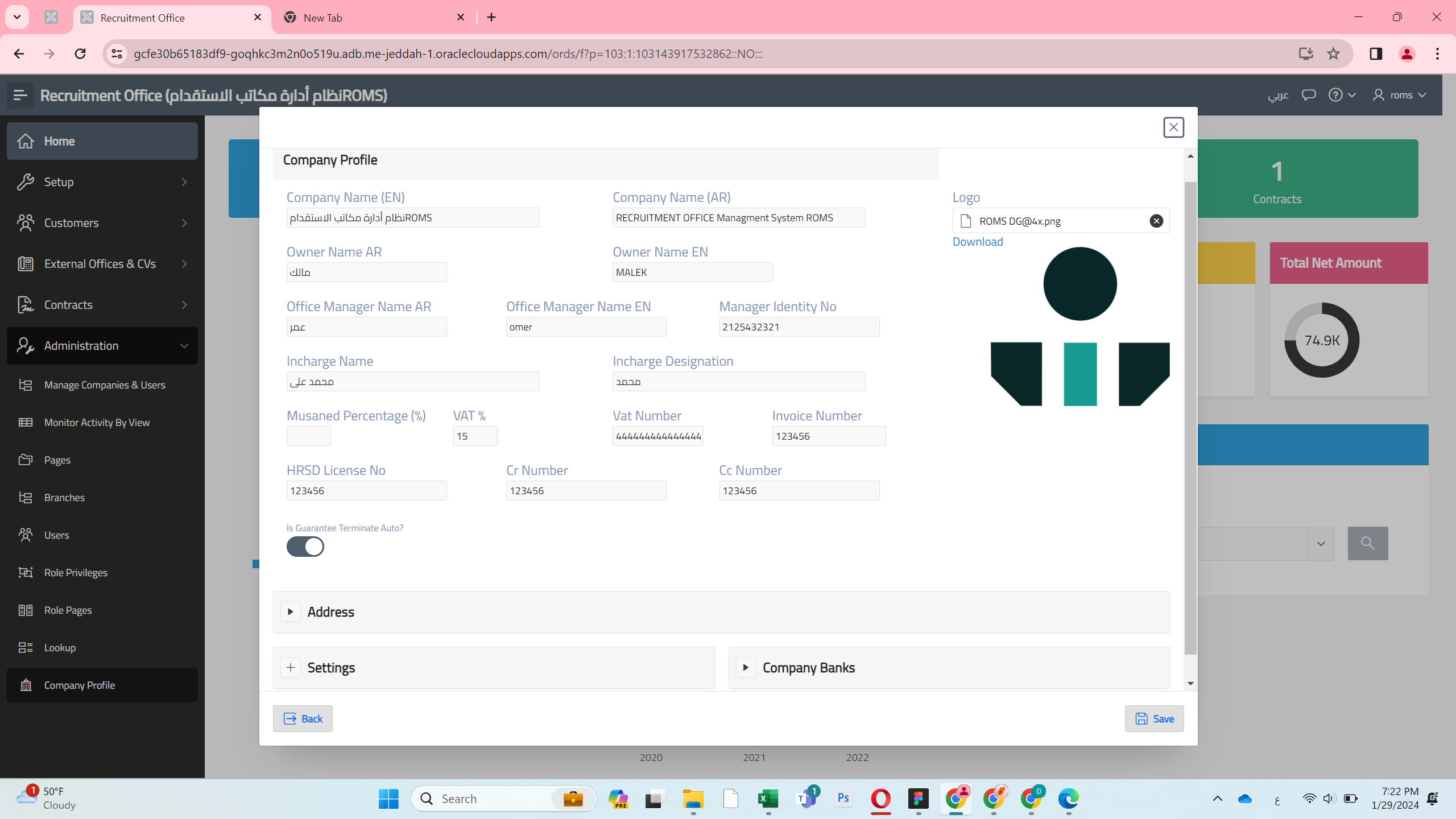Click the Manager Identity No field
Screen dimensions: 1456x819
[x=799, y=327]
